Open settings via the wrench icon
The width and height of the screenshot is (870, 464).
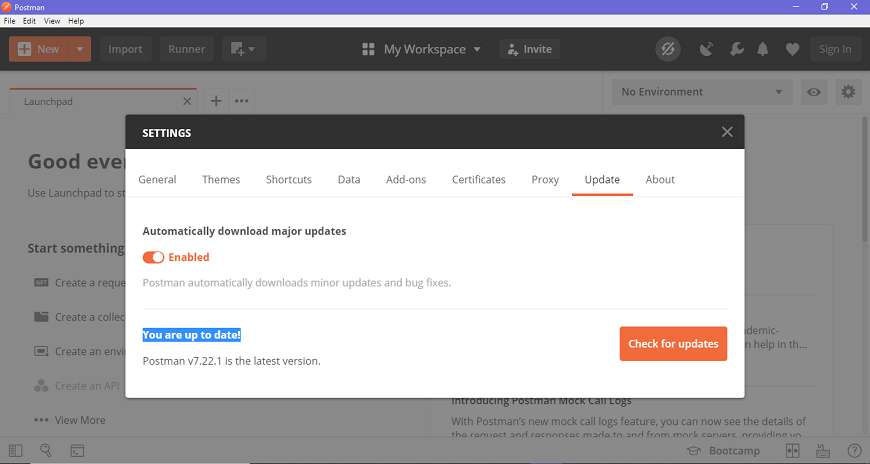(x=736, y=49)
